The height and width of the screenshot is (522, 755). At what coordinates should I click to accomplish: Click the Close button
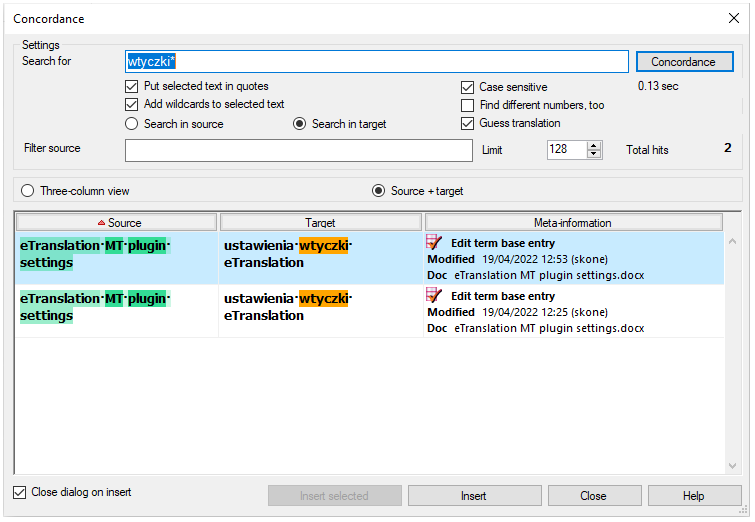[x=594, y=496]
